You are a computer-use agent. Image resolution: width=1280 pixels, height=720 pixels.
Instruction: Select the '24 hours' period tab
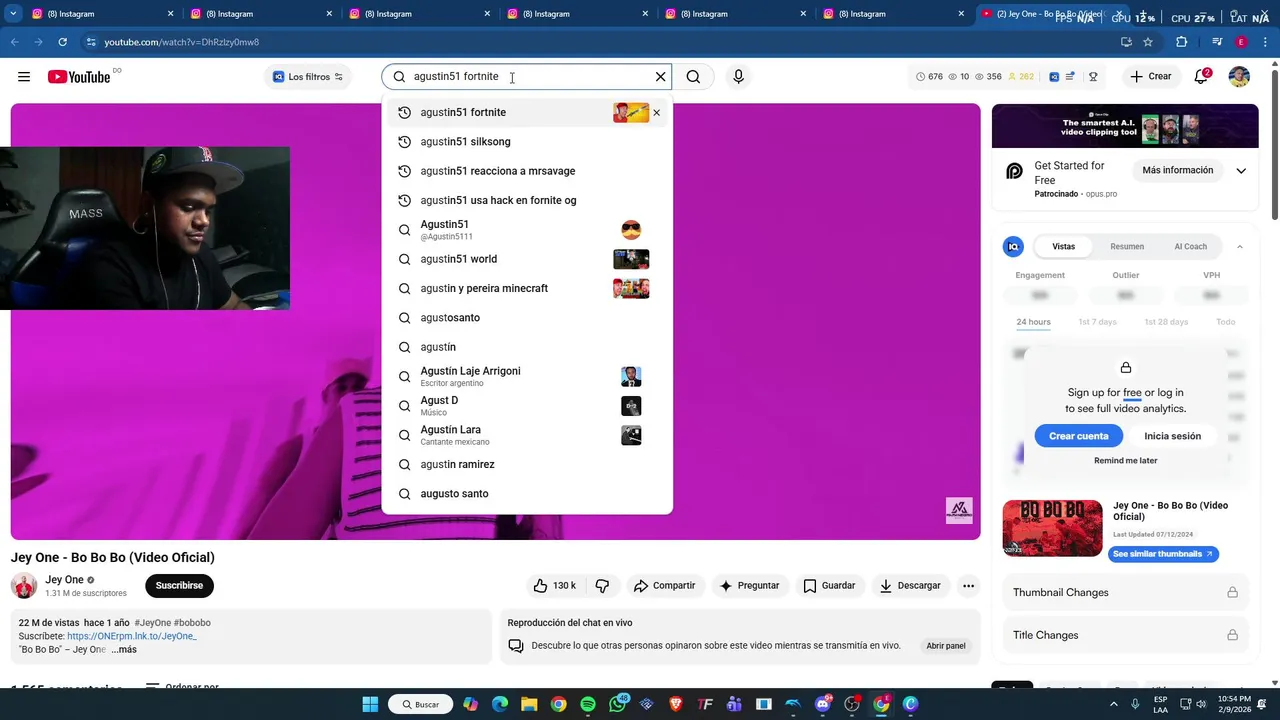pyautogui.click(x=1033, y=322)
